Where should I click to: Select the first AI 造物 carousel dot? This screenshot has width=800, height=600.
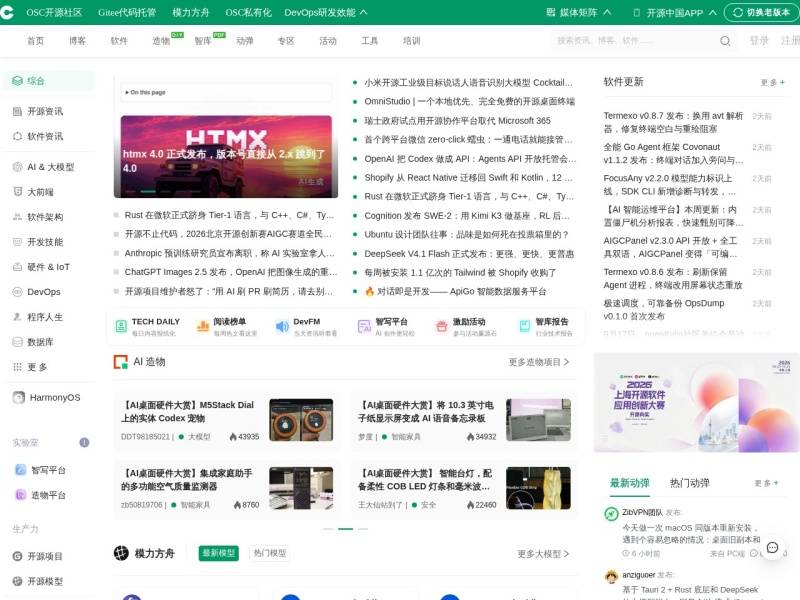(328, 529)
